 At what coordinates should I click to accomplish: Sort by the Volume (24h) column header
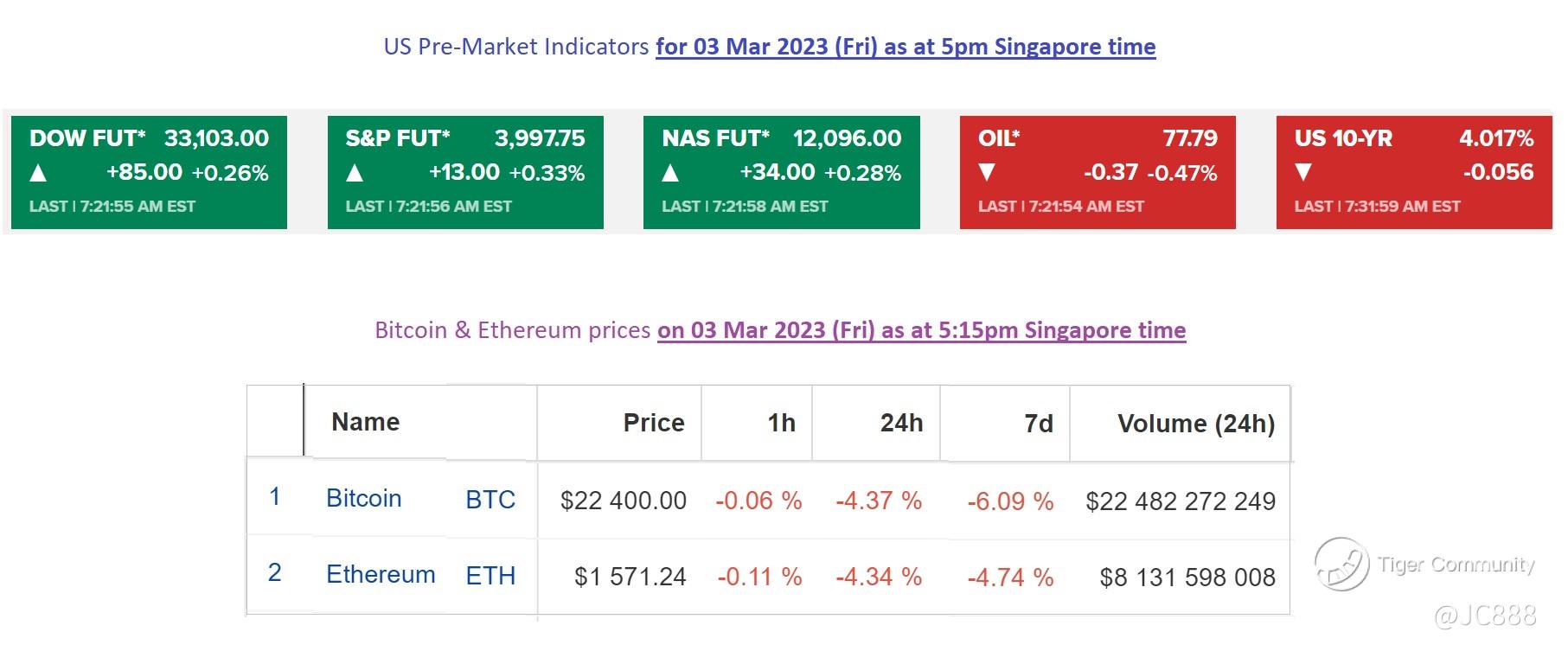(1195, 424)
